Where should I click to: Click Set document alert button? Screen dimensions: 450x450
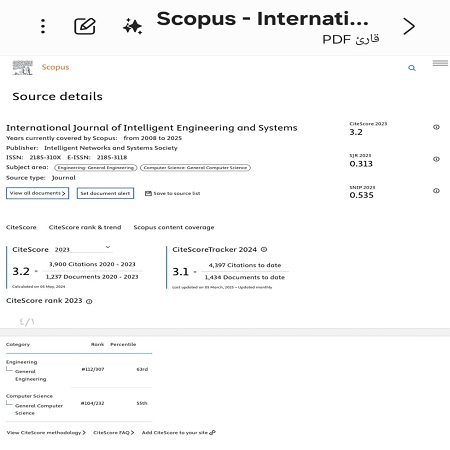[x=105, y=193]
